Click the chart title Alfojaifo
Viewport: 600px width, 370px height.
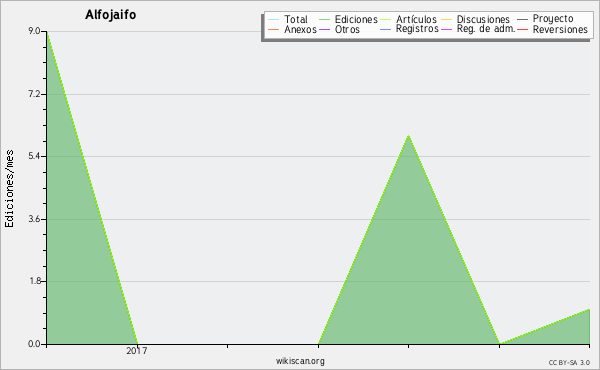pyautogui.click(x=111, y=15)
